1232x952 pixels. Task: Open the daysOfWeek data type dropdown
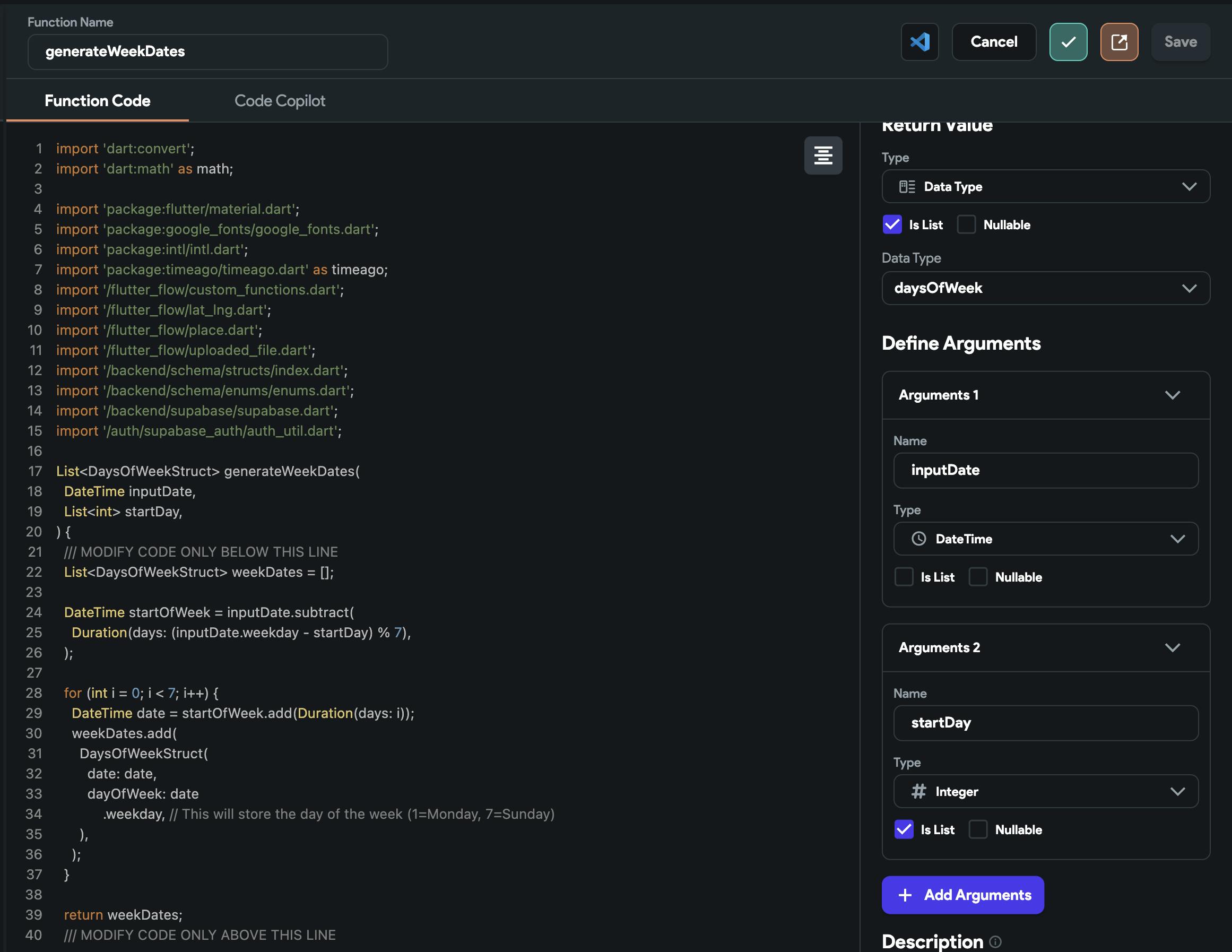pyautogui.click(x=1045, y=288)
